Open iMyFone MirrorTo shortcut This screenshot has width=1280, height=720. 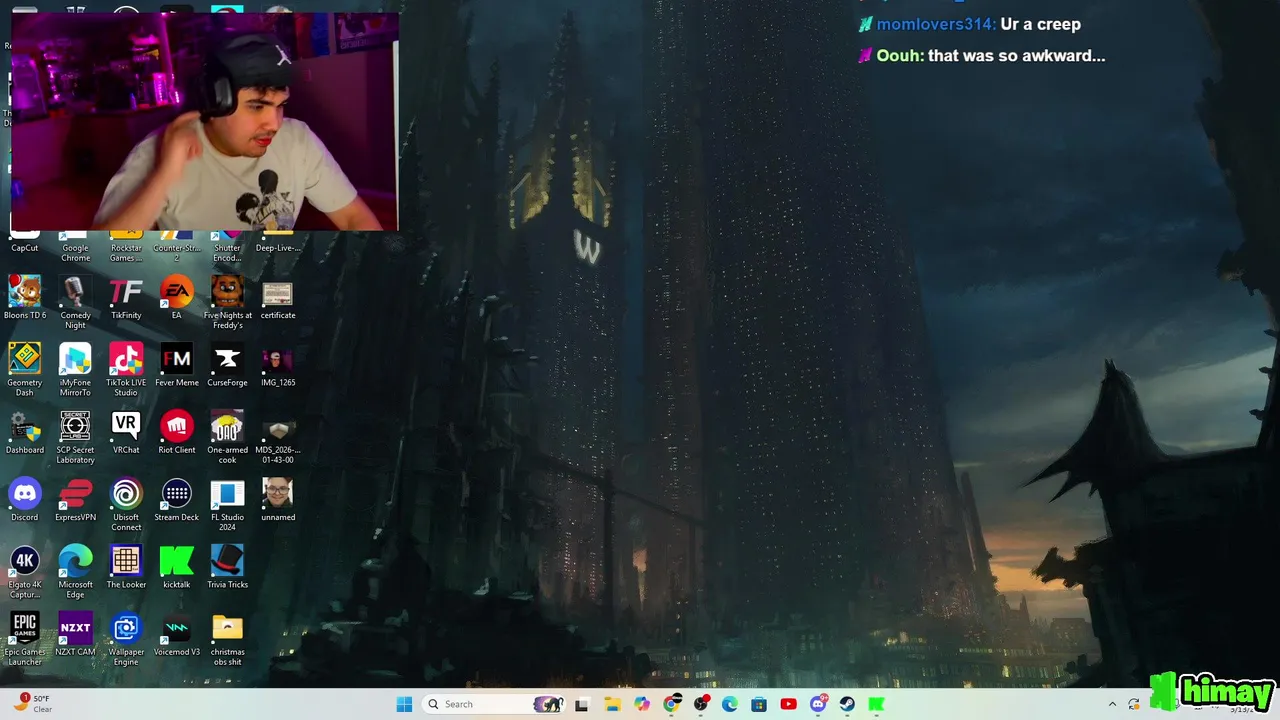click(x=75, y=370)
